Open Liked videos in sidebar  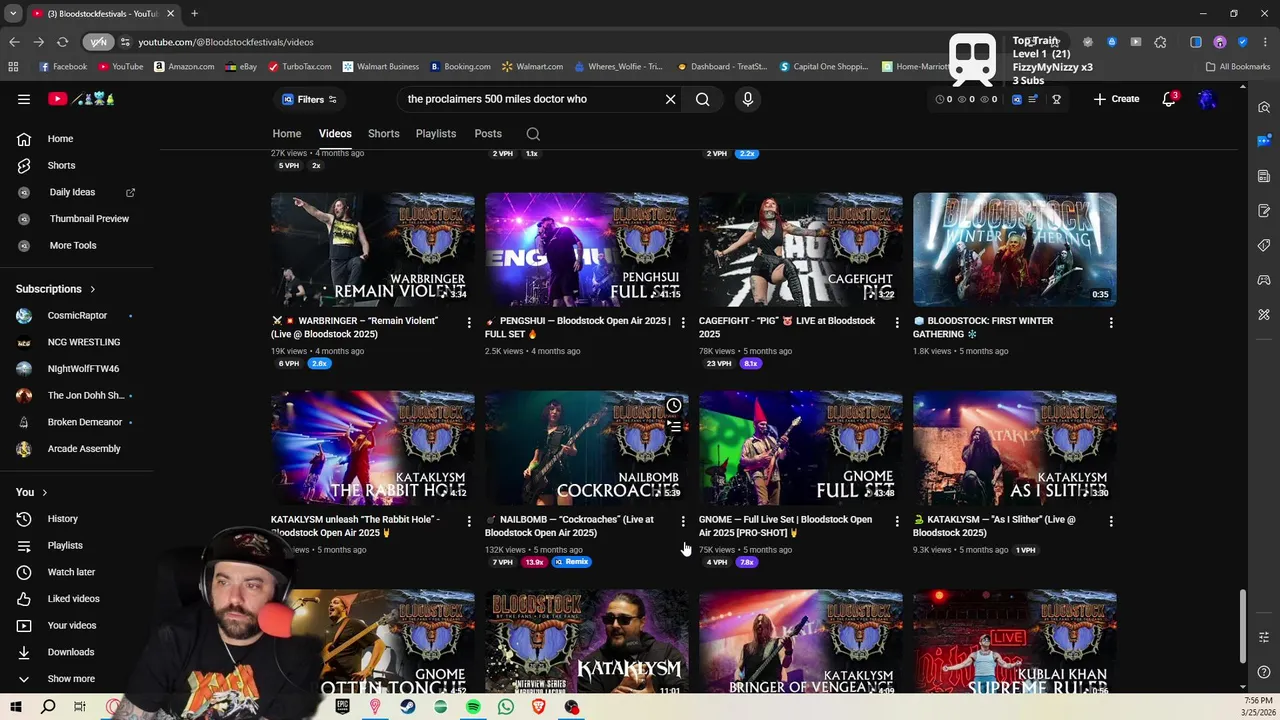point(73,599)
